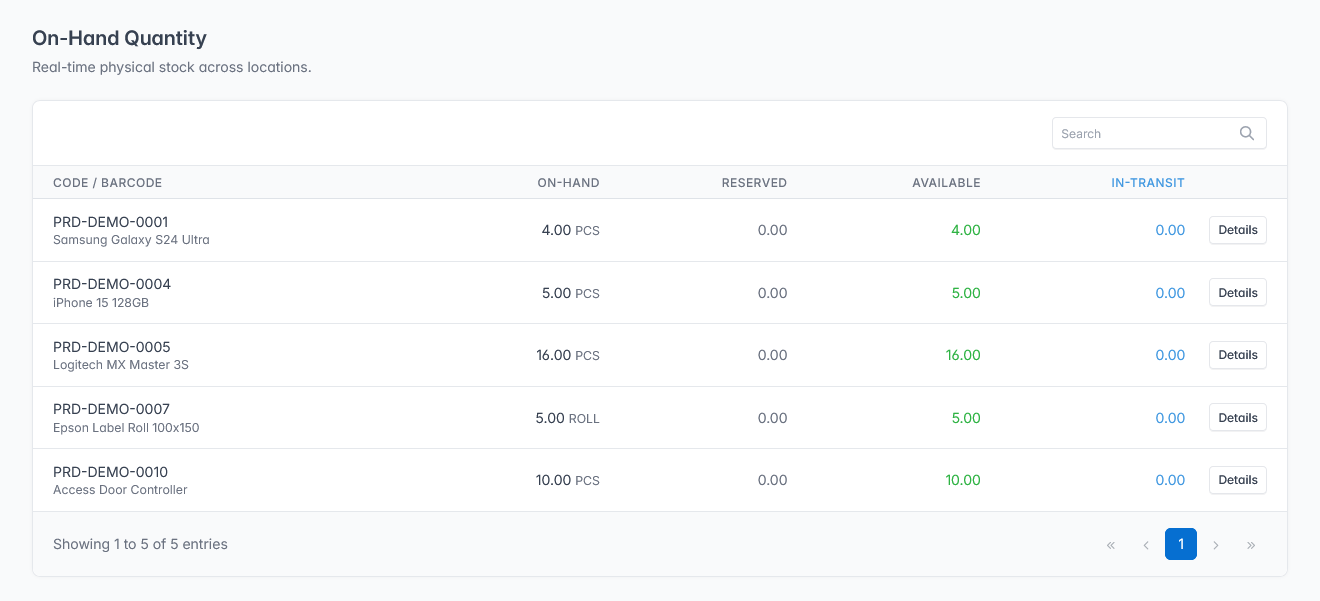Viewport: 1320px width, 601px height.
Task: Open Details for Access Door Controller
Action: tap(1238, 480)
